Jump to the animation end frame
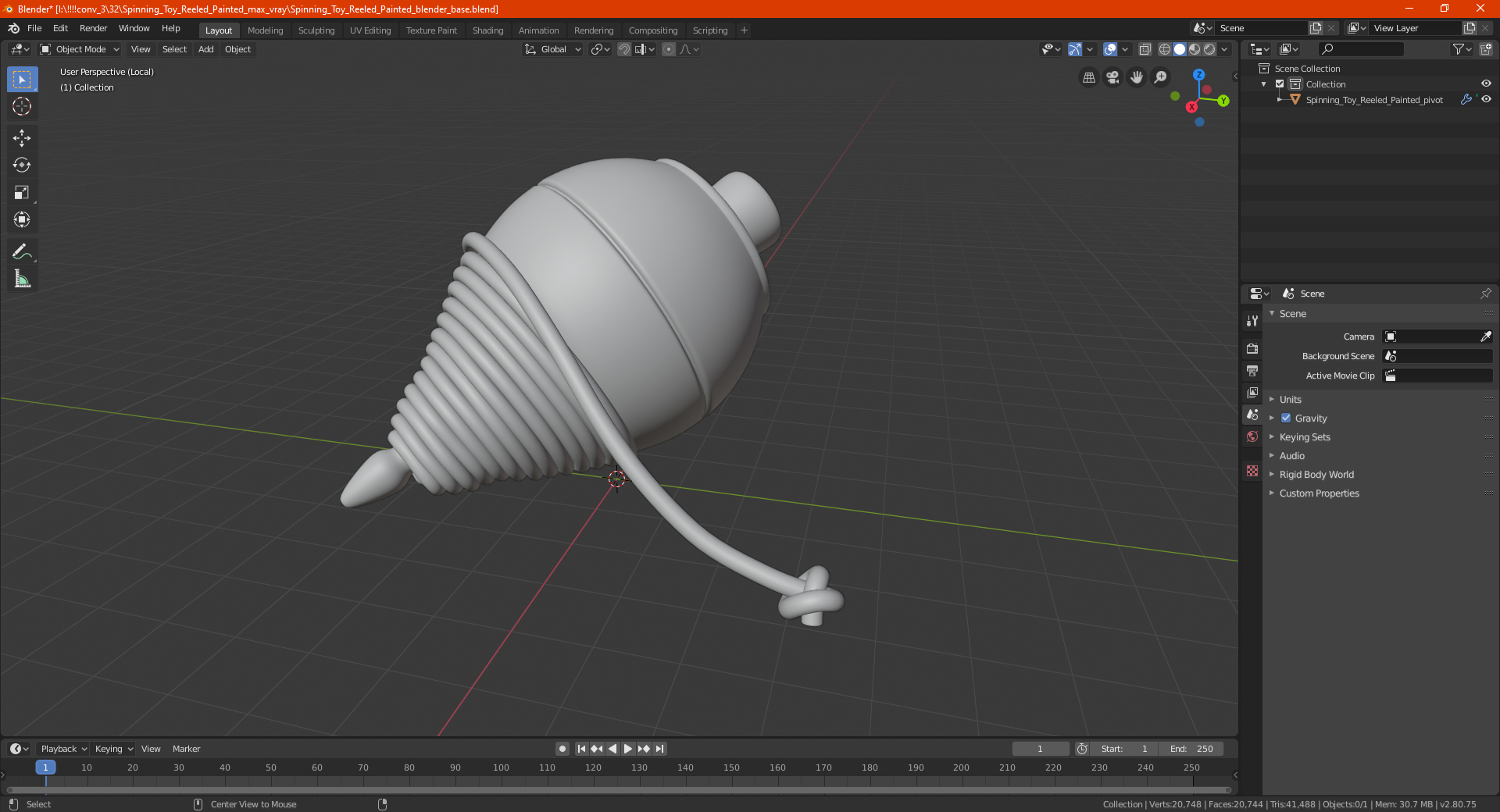The width and height of the screenshot is (1500, 812). tap(660, 748)
